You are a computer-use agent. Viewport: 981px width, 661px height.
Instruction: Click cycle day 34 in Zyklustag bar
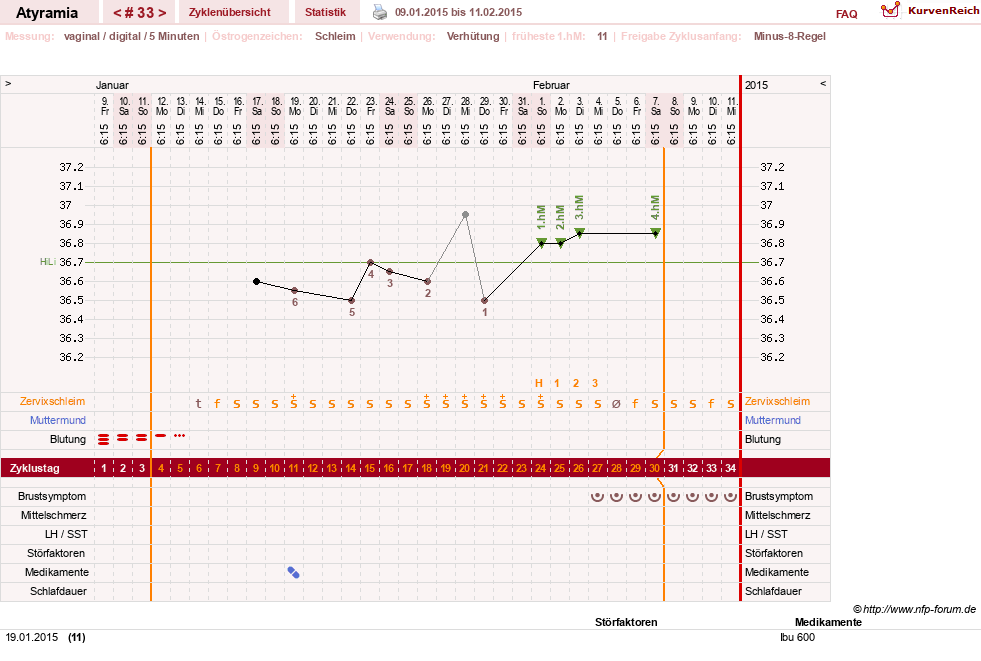[730, 468]
